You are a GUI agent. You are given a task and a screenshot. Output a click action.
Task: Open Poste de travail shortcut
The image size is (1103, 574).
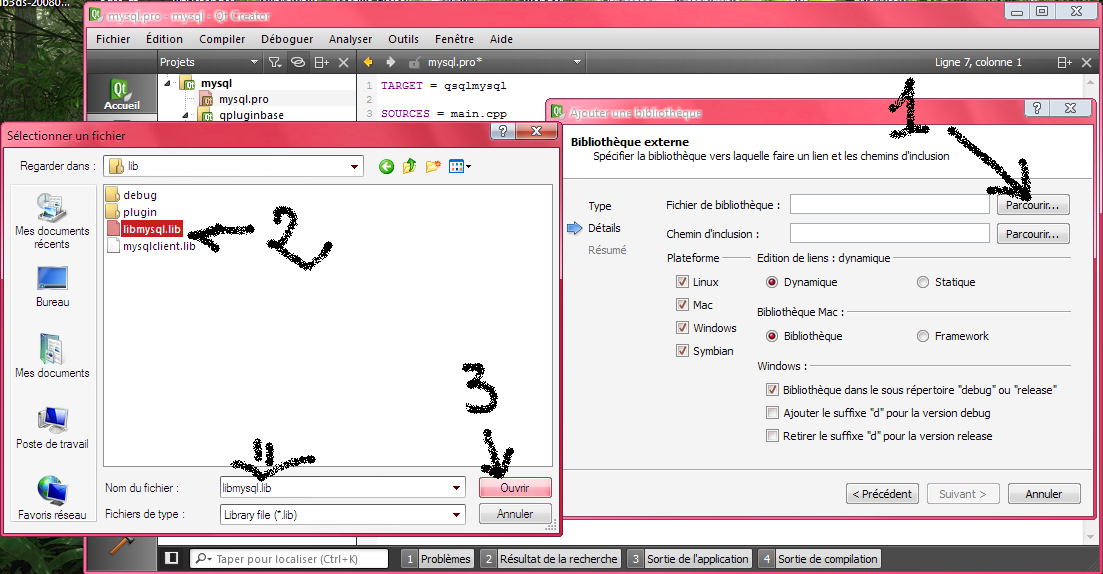click(52, 428)
